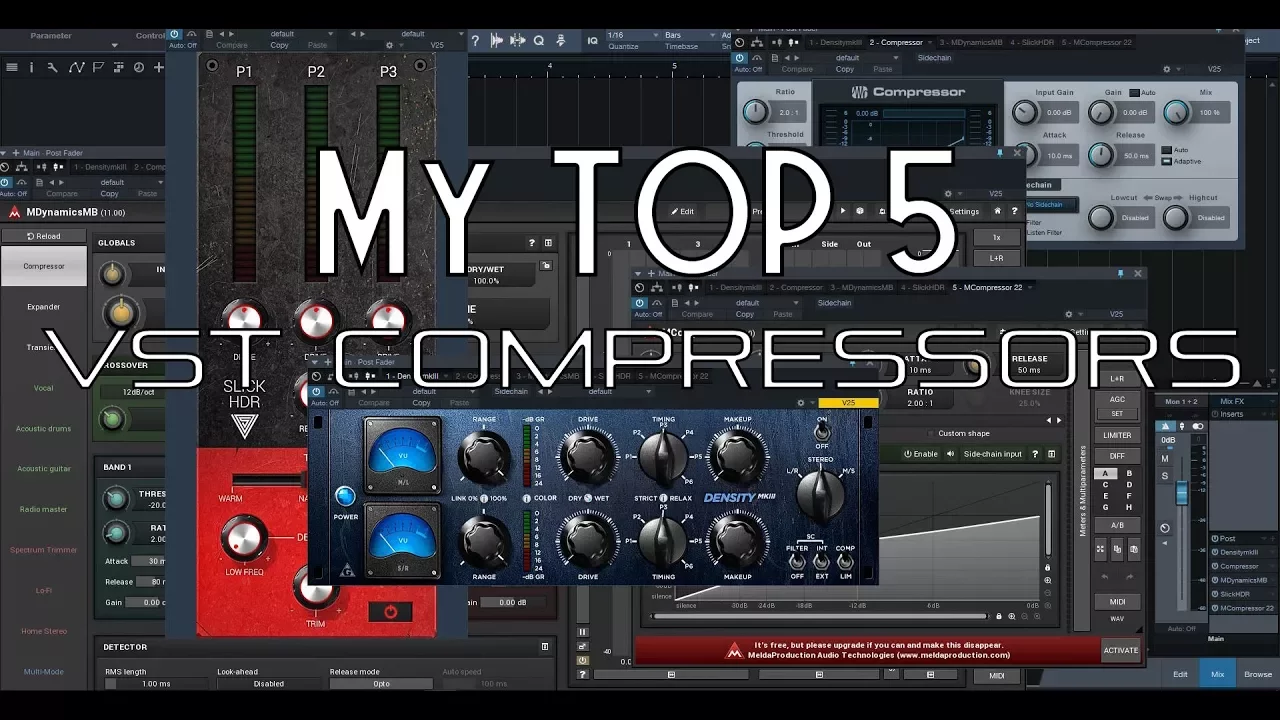Image resolution: width=1280 pixels, height=720 pixels.
Task: Click the LIMITER button
Action: click(x=1117, y=435)
